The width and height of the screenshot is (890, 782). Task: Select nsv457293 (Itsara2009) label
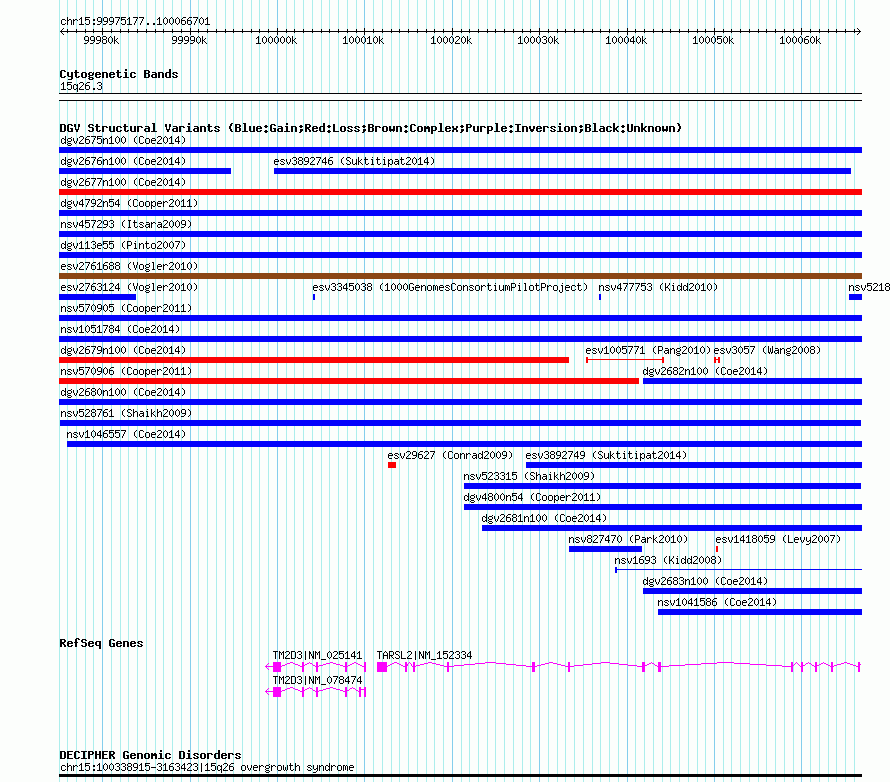[126, 224]
